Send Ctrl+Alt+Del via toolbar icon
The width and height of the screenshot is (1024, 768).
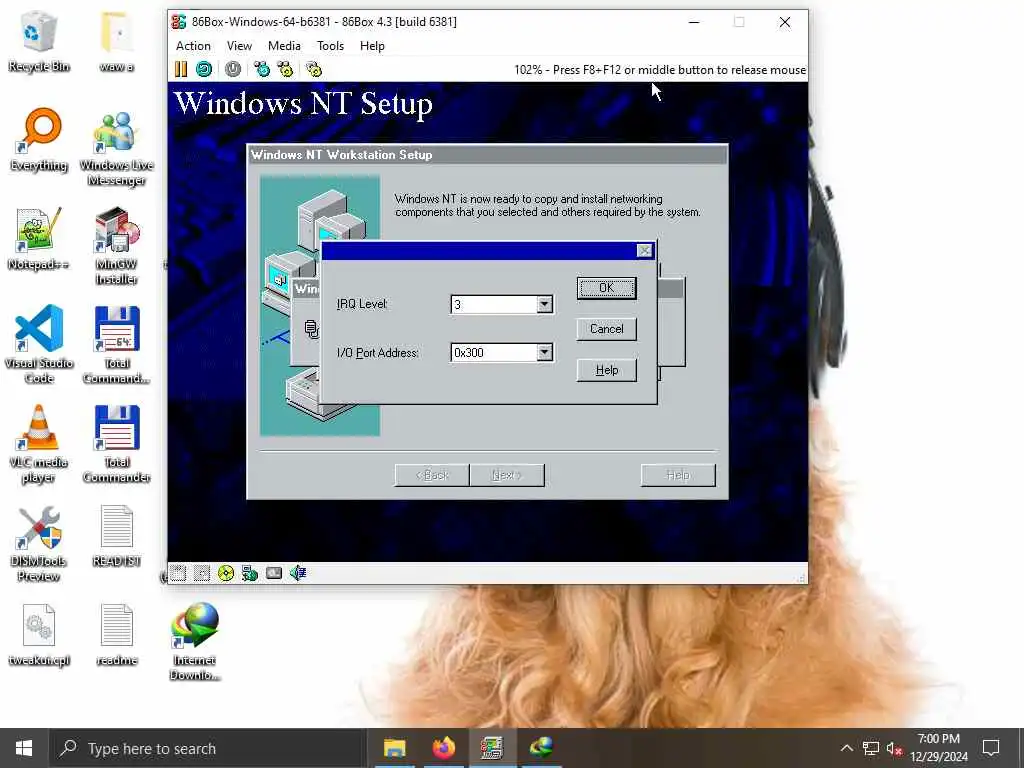tap(262, 69)
